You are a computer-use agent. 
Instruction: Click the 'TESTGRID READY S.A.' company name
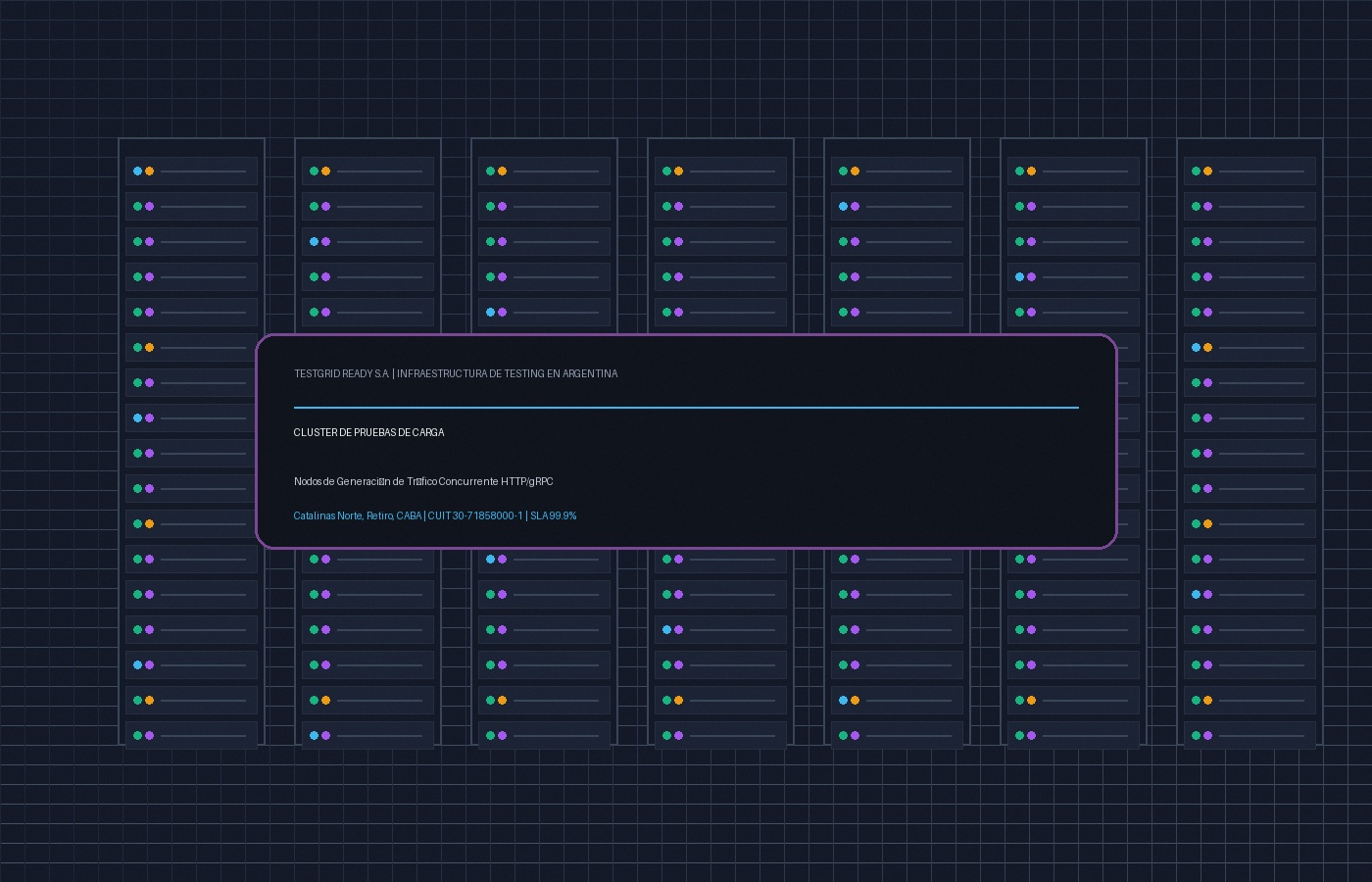click(x=342, y=373)
